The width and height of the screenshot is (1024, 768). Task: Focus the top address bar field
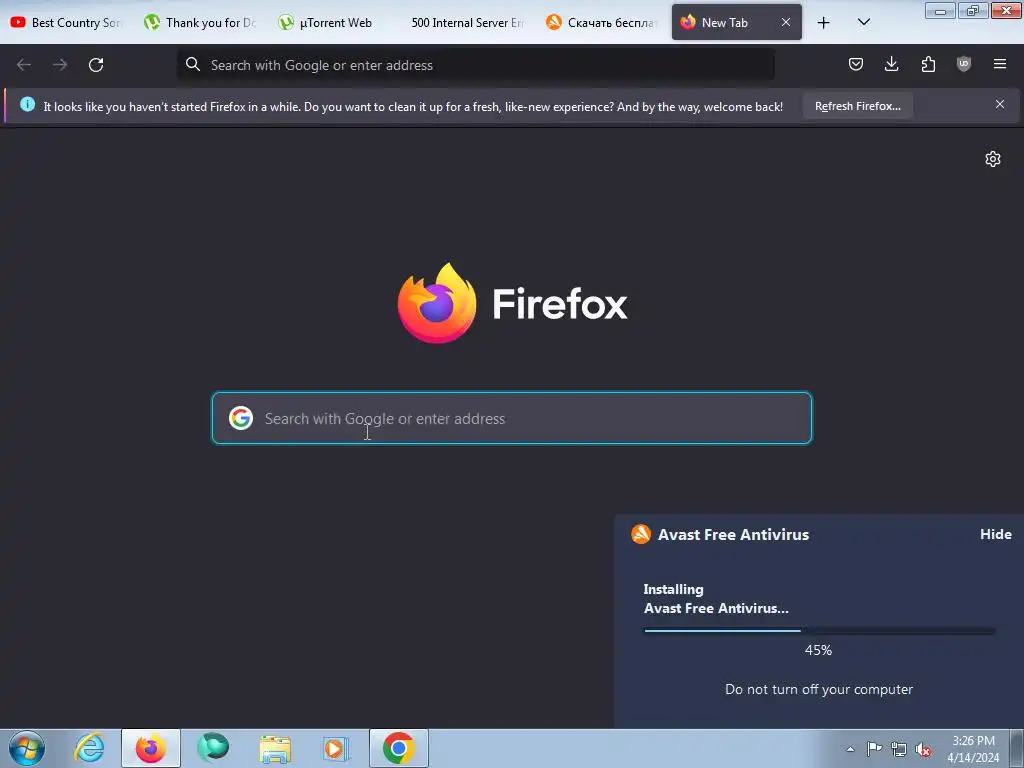coord(475,65)
